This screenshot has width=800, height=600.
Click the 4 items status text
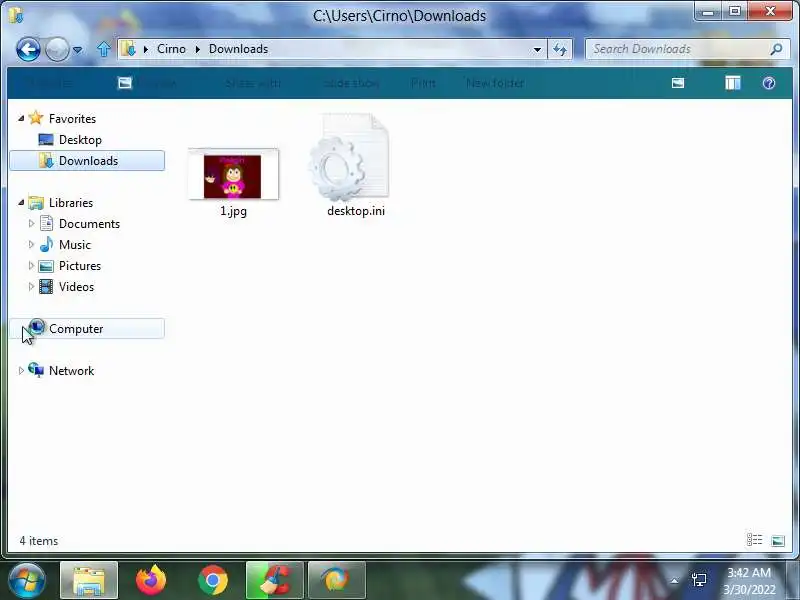point(39,541)
